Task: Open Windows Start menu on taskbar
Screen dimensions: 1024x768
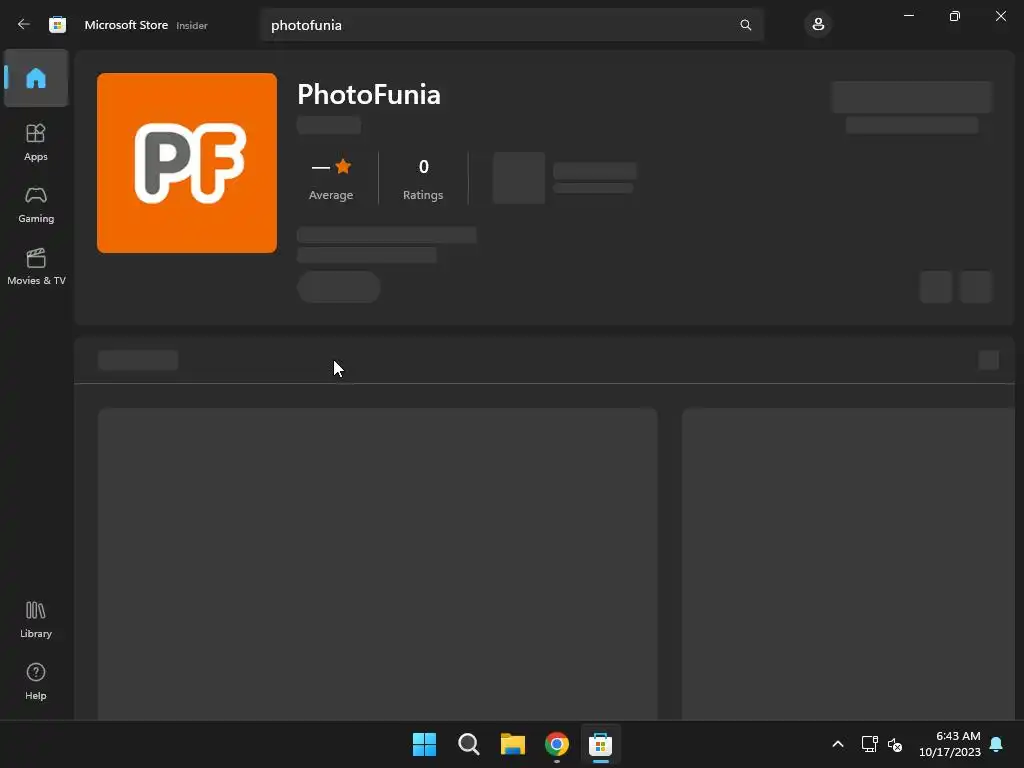Action: point(424,744)
